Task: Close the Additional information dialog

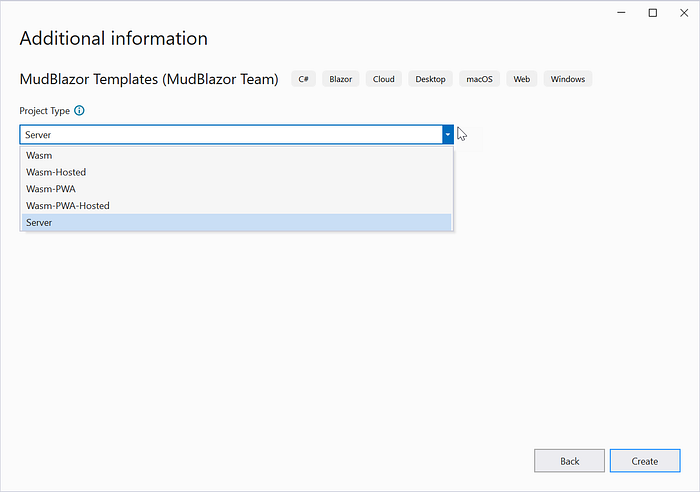Action: (x=684, y=13)
